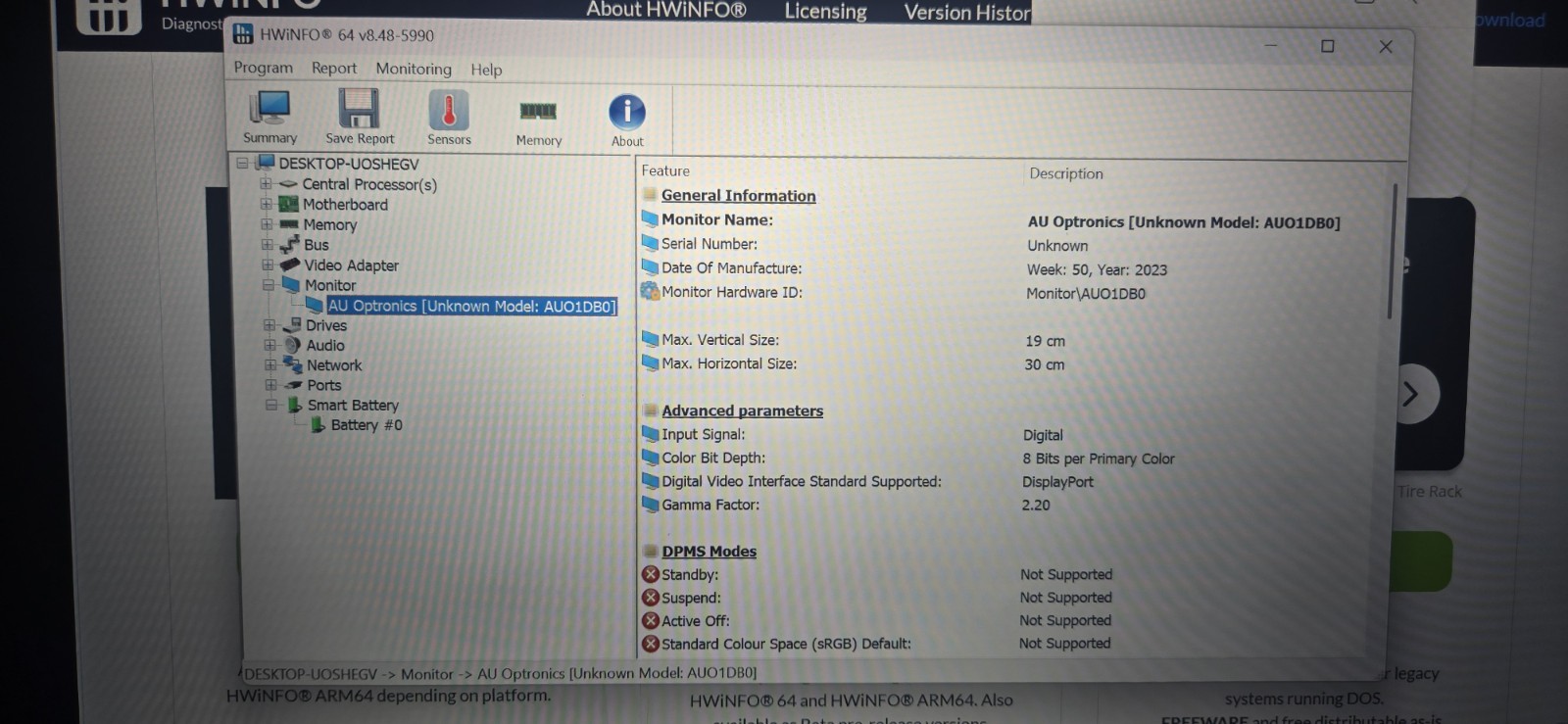
Task: Select Audio in the tree
Action: 325,345
